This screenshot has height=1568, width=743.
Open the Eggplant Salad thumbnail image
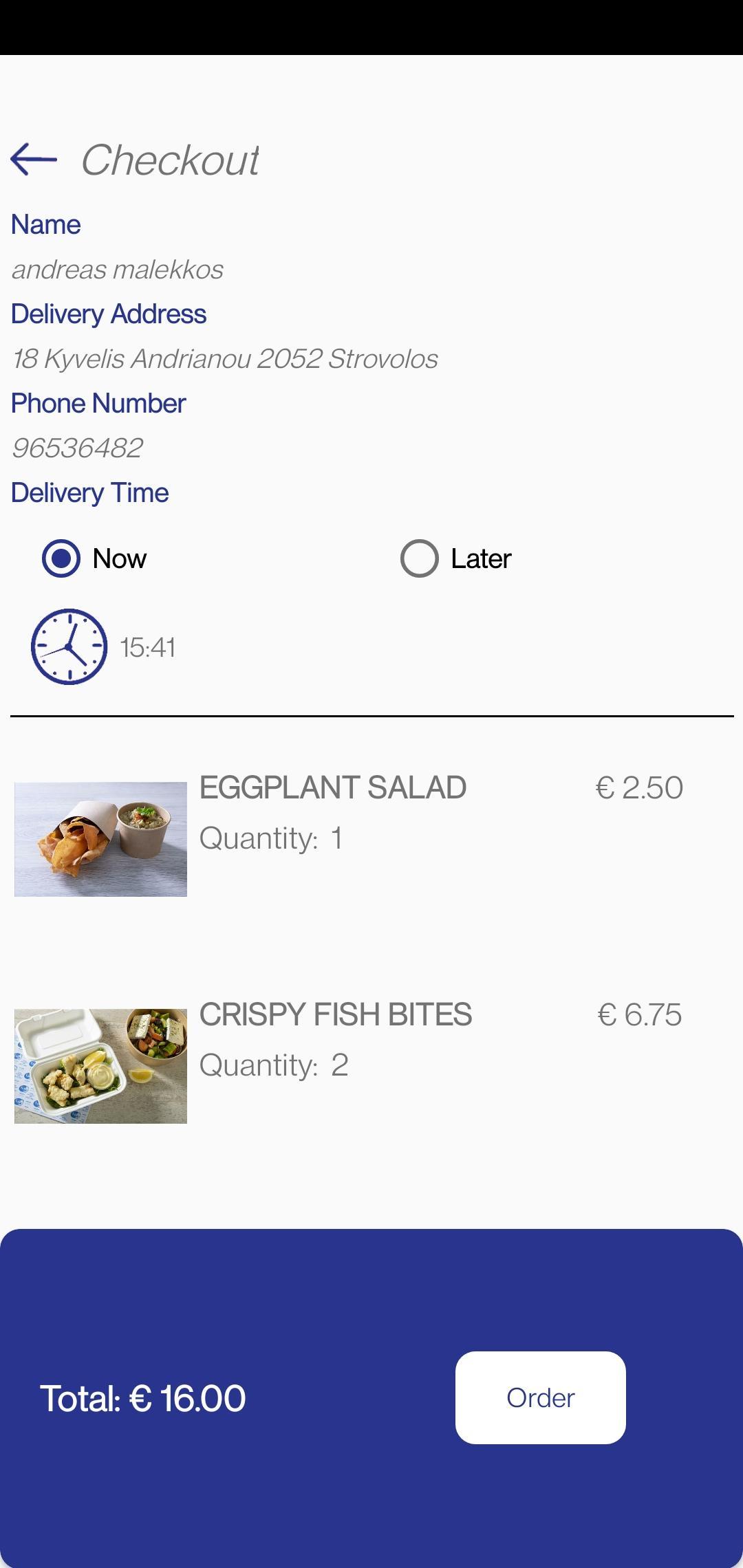pyautogui.click(x=100, y=839)
